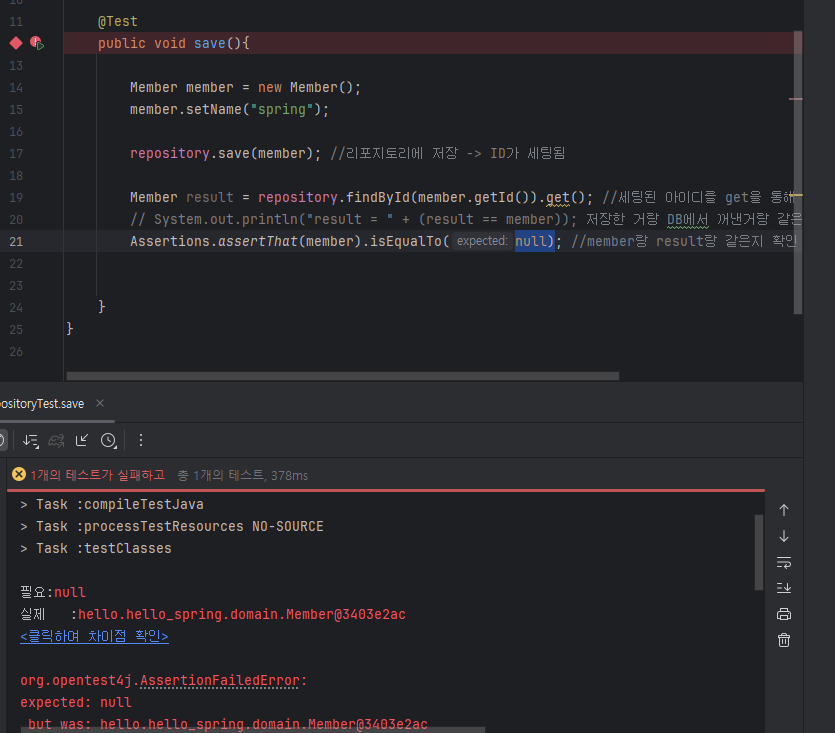The height and width of the screenshot is (733, 835).
Task: Click the findById call on line 19
Action: 378,197
